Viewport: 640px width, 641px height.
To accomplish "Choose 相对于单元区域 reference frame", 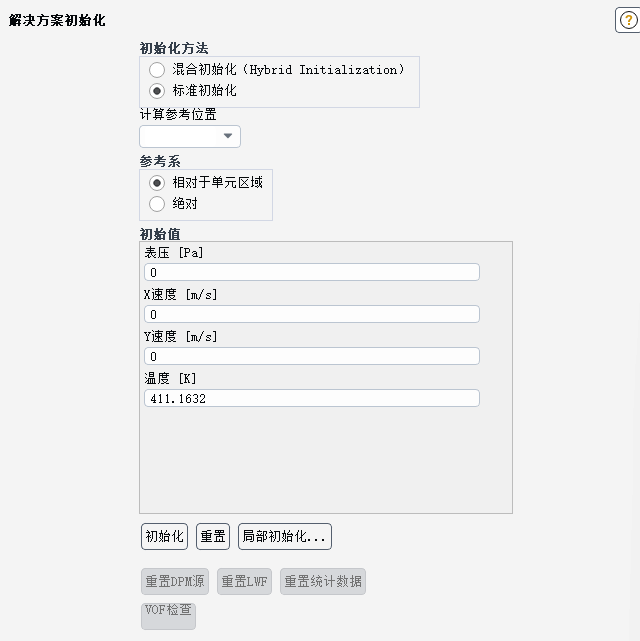I will coord(156,183).
